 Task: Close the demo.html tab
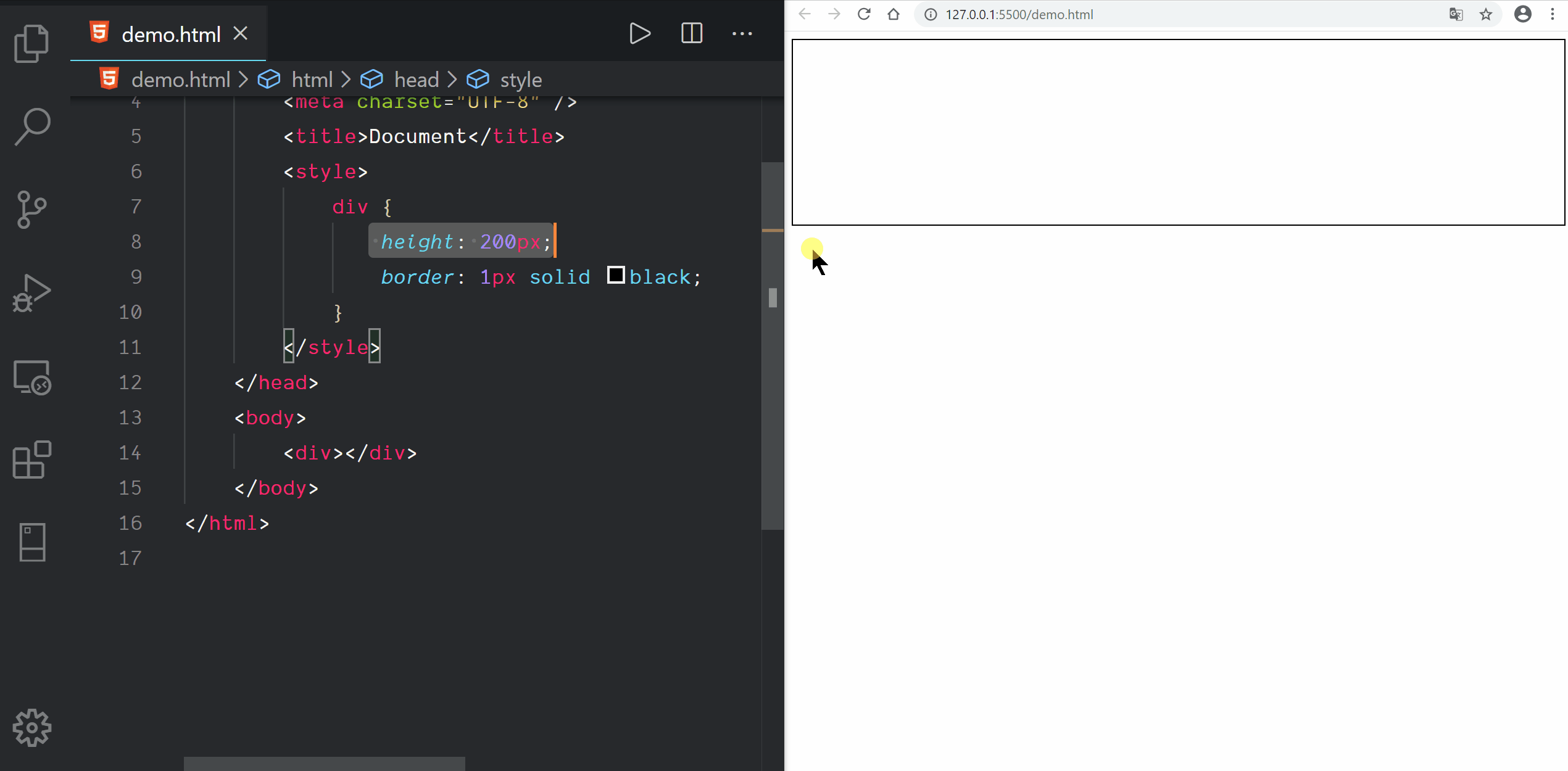(241, 33)
